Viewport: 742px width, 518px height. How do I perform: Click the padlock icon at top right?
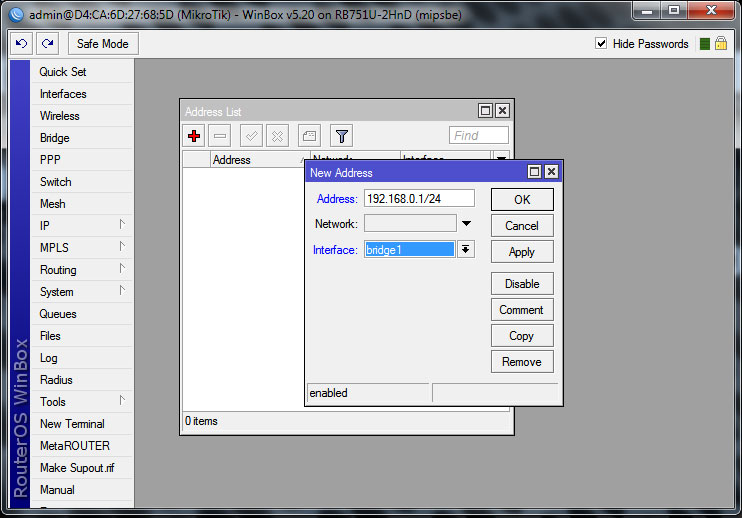click(x=722, y=44)
